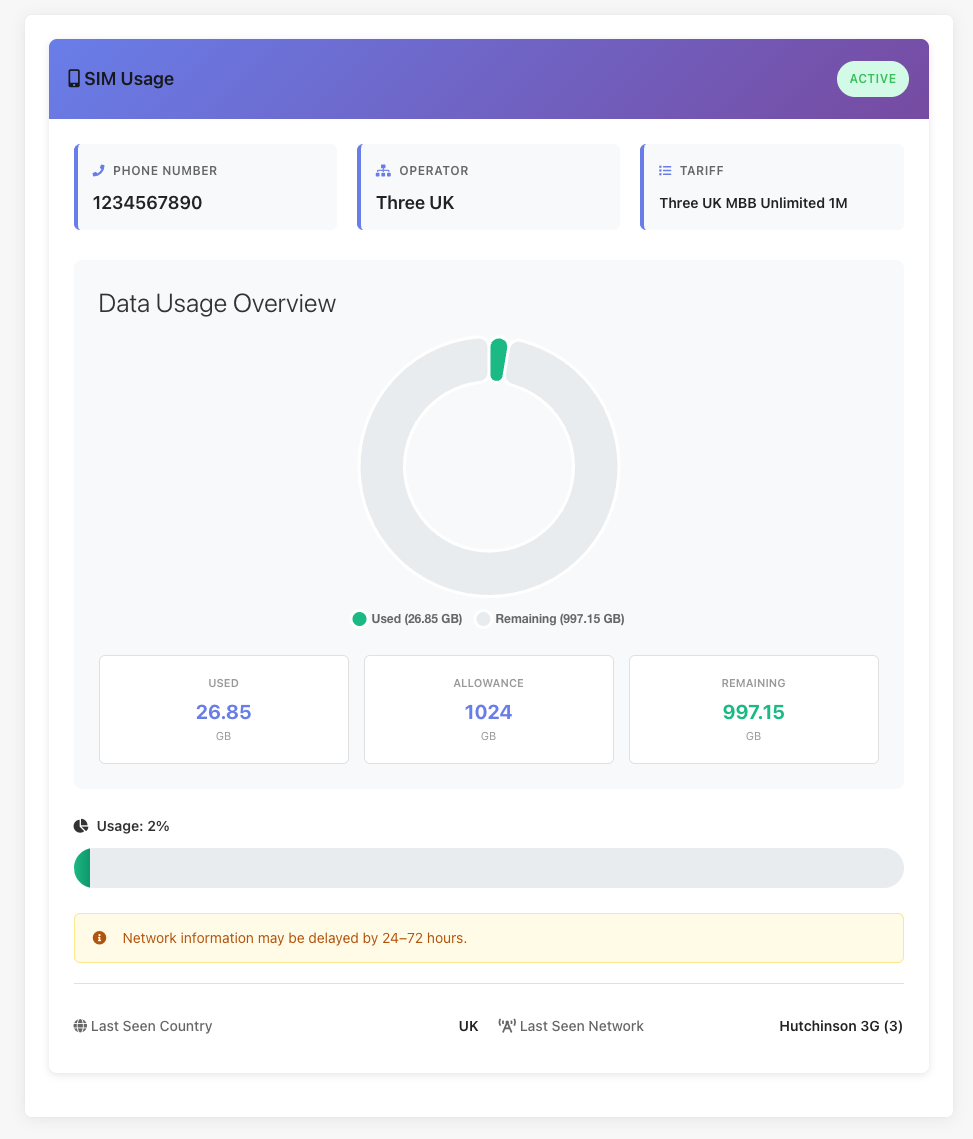Toggle the Remaining (997.15 GB) legend item
The image size is (973, 1139).
550,619
